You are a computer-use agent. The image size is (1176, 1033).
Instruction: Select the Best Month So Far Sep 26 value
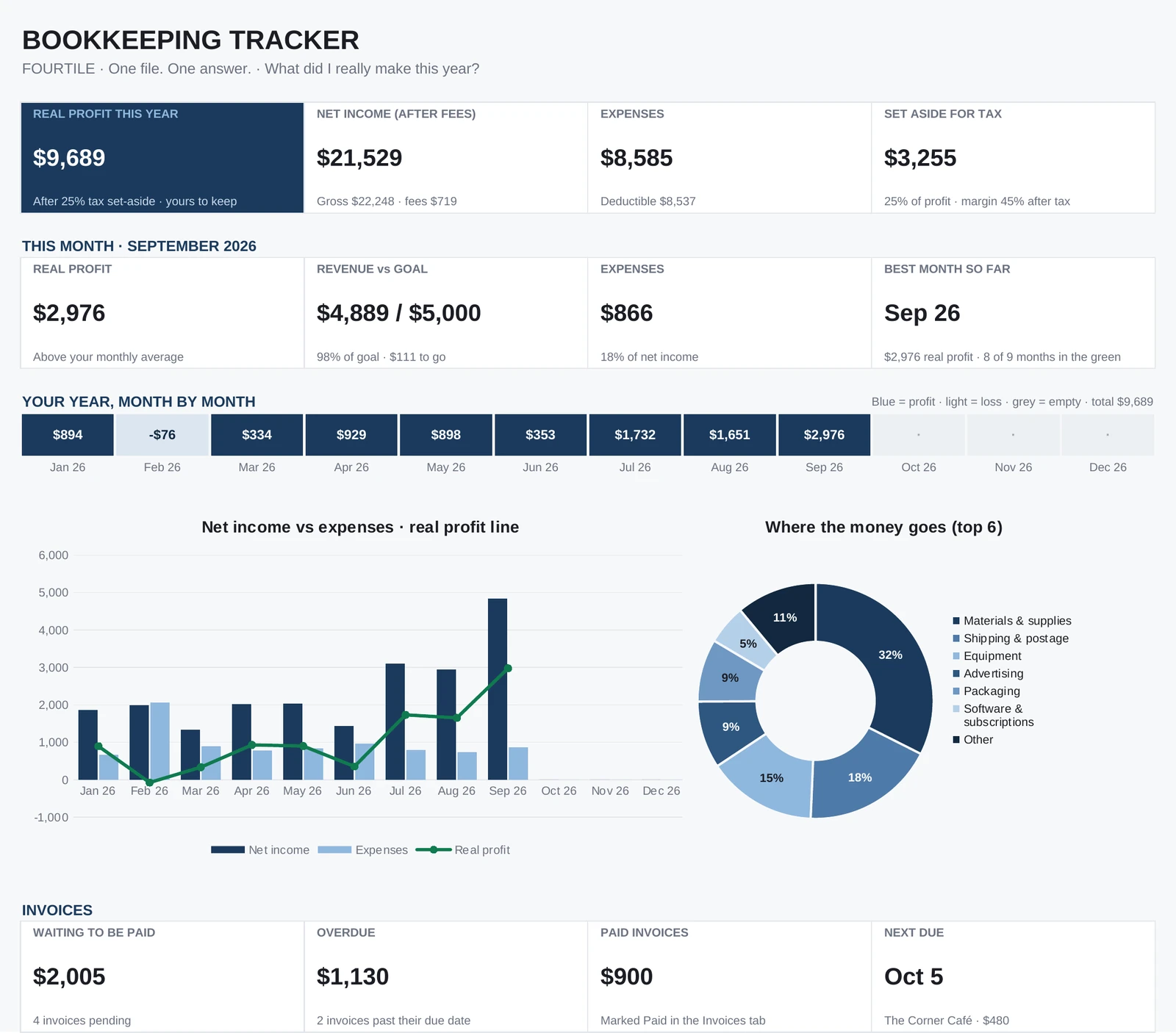point(922,313)
